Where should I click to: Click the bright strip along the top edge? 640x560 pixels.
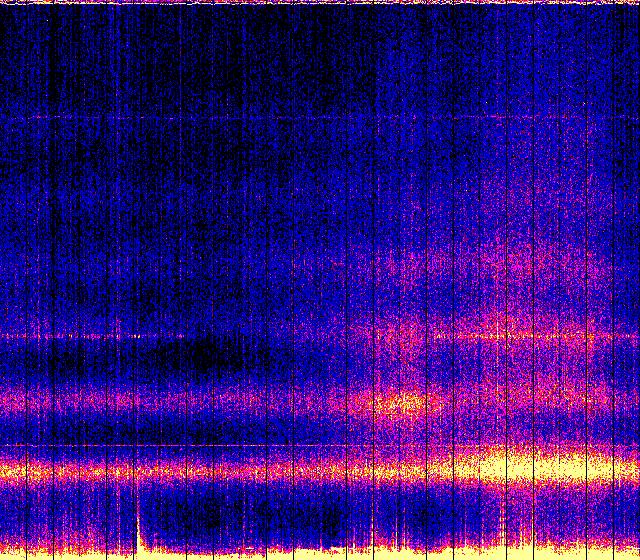[320, 3]
